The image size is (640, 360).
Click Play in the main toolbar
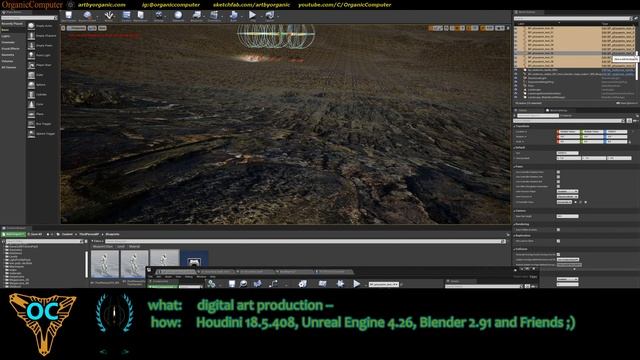252,16
